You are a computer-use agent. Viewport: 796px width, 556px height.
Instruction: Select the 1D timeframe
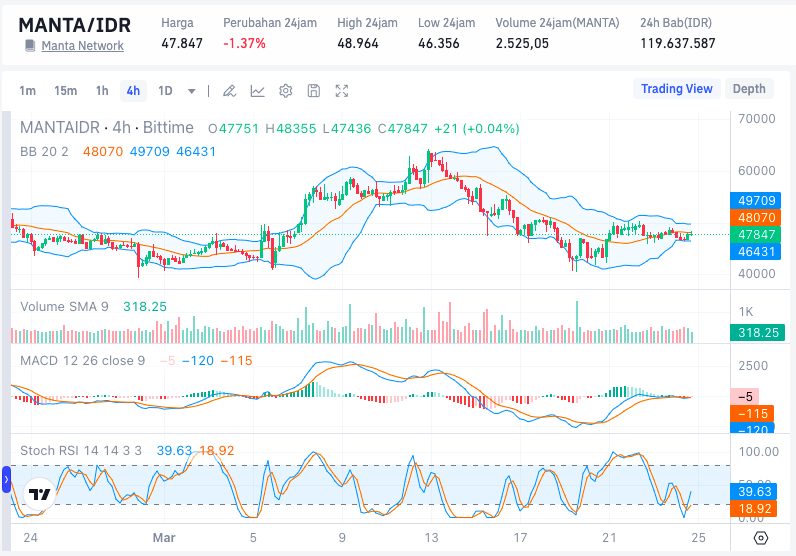pos(165,91)
